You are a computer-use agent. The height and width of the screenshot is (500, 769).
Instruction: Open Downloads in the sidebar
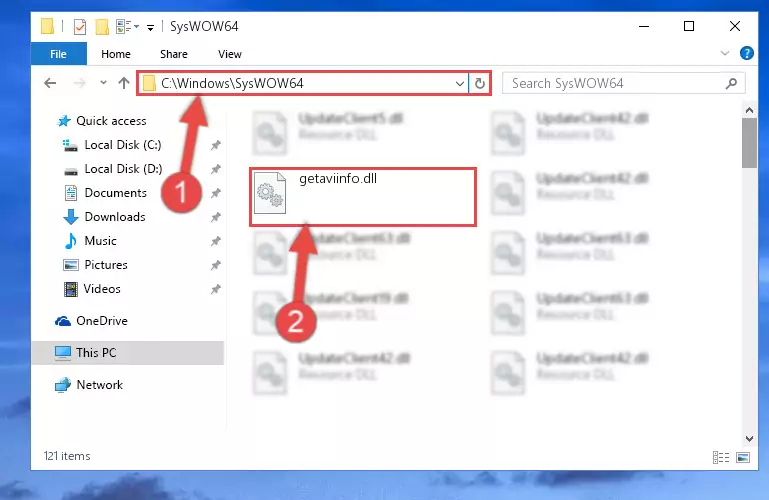[115, 217]
